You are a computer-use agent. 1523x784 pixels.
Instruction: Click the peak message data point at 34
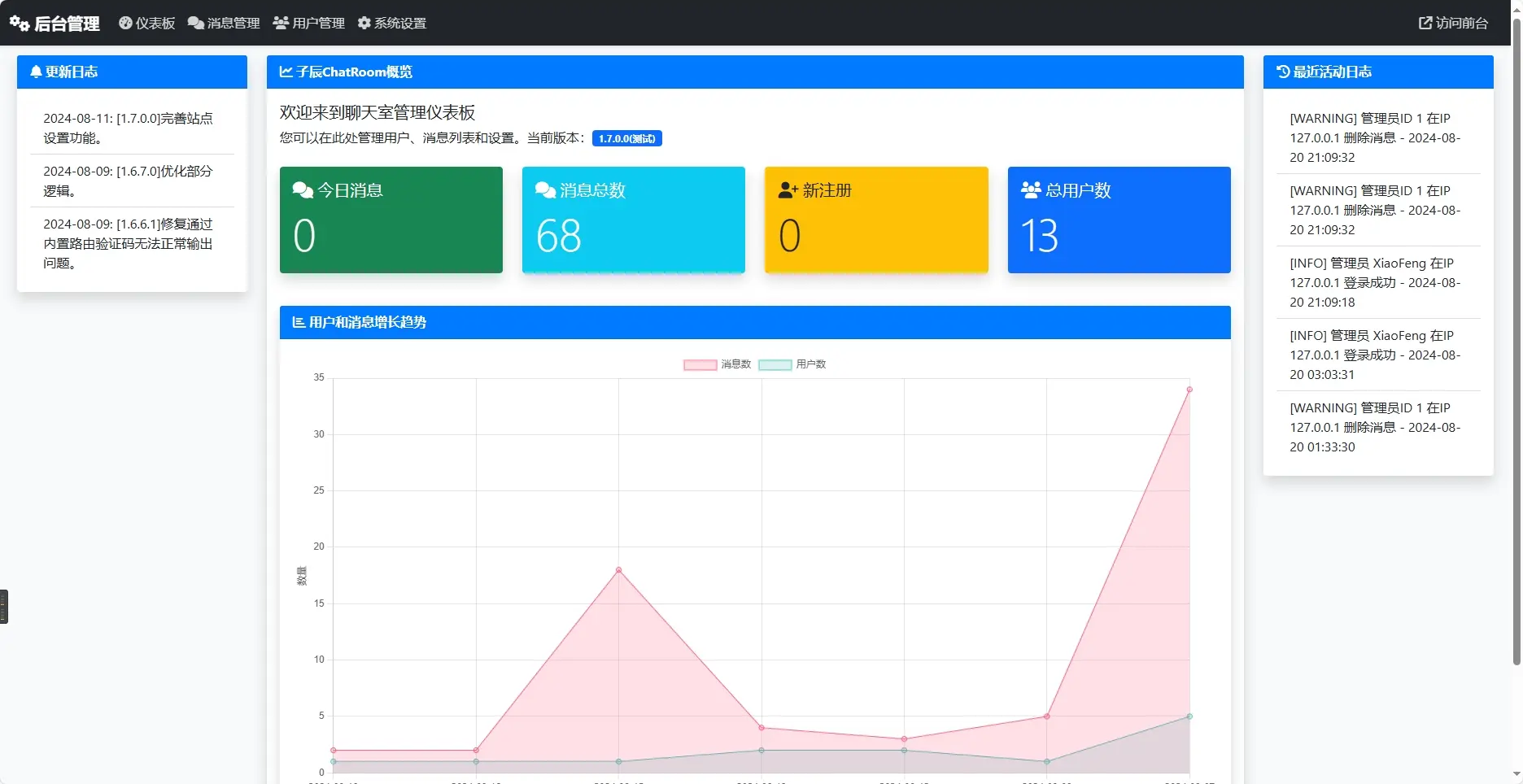pos(1189,390)
